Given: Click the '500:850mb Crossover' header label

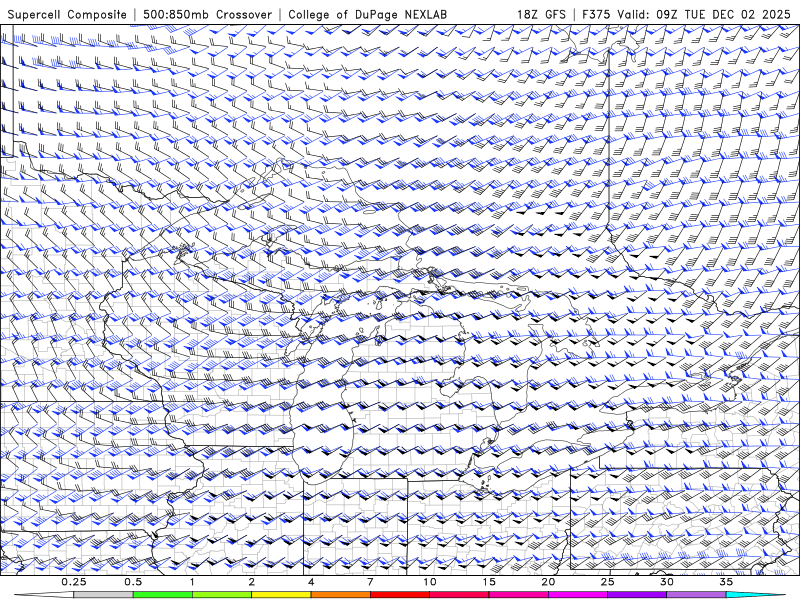Looking at the screenshot, I should click(x=207, y=14).
